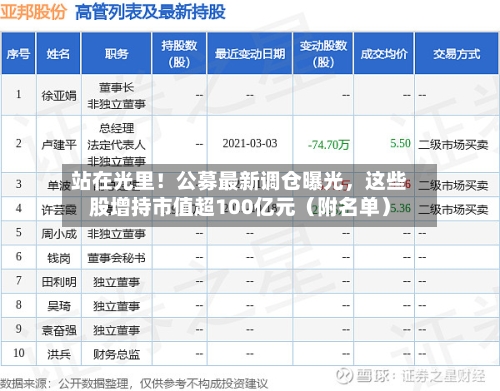This screenshot has height=391, width=500.
Task: Click the 5.36 price in row 4
Action: click(400, 208)
